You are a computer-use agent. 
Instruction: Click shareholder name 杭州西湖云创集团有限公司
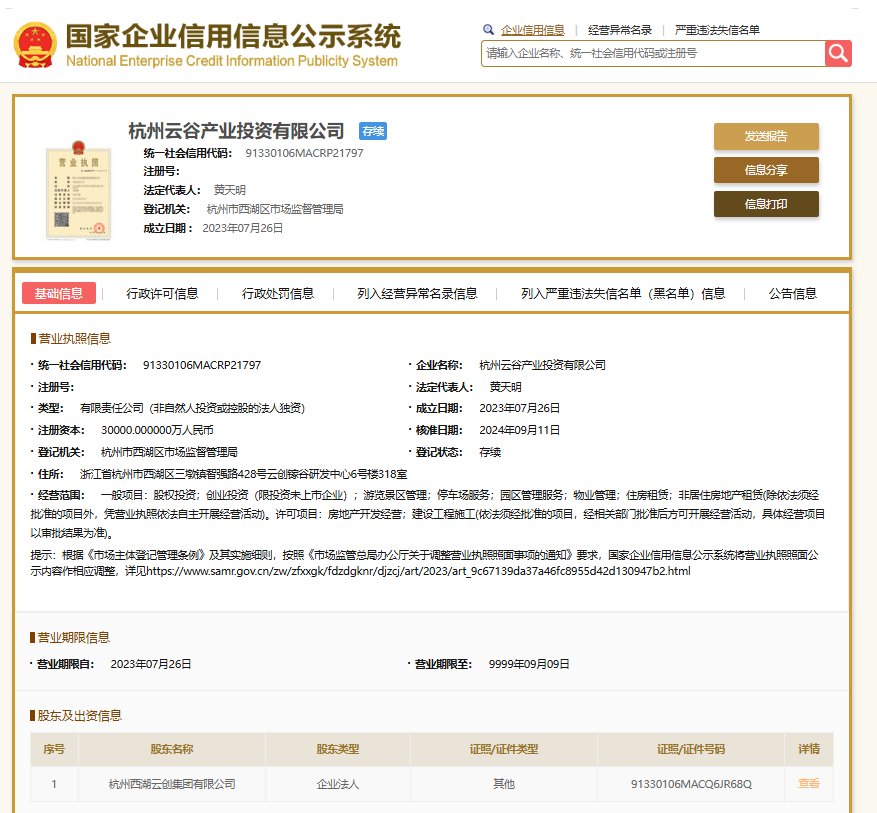[x=172, y=784]
